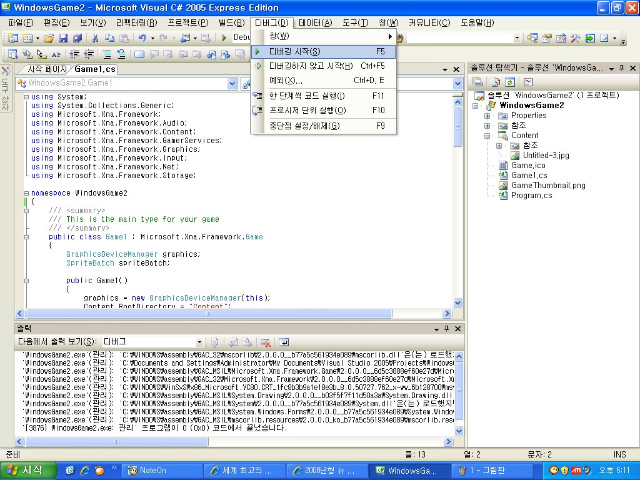
Task: Click the Save All icon
Action: click(x=77, y=38)
